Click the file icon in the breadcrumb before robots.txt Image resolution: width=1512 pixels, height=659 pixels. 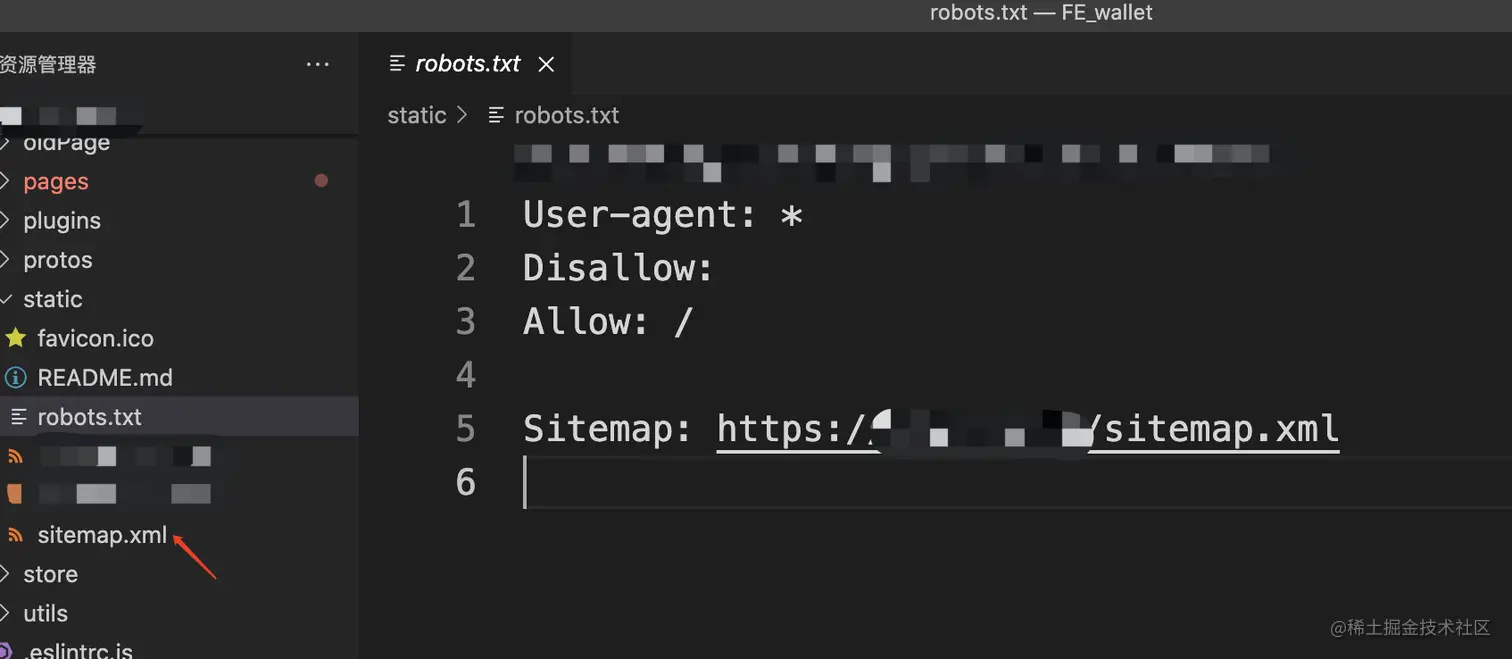(x=496, y=115)
